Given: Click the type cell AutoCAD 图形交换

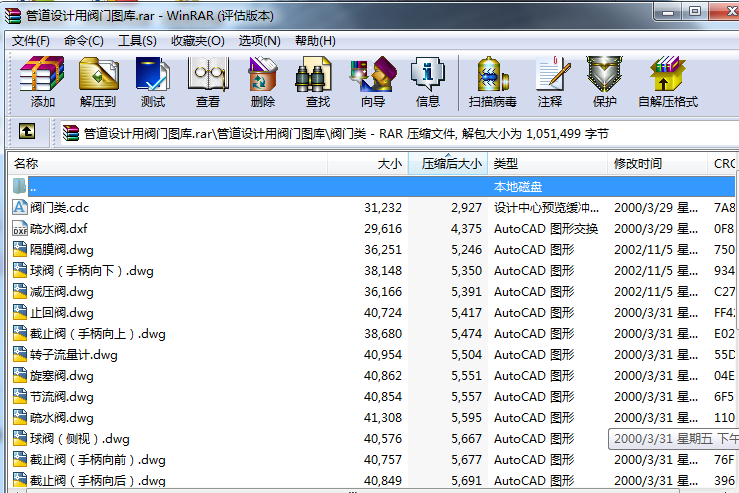Looking at the screenshot, I should [x=546, y=229].
